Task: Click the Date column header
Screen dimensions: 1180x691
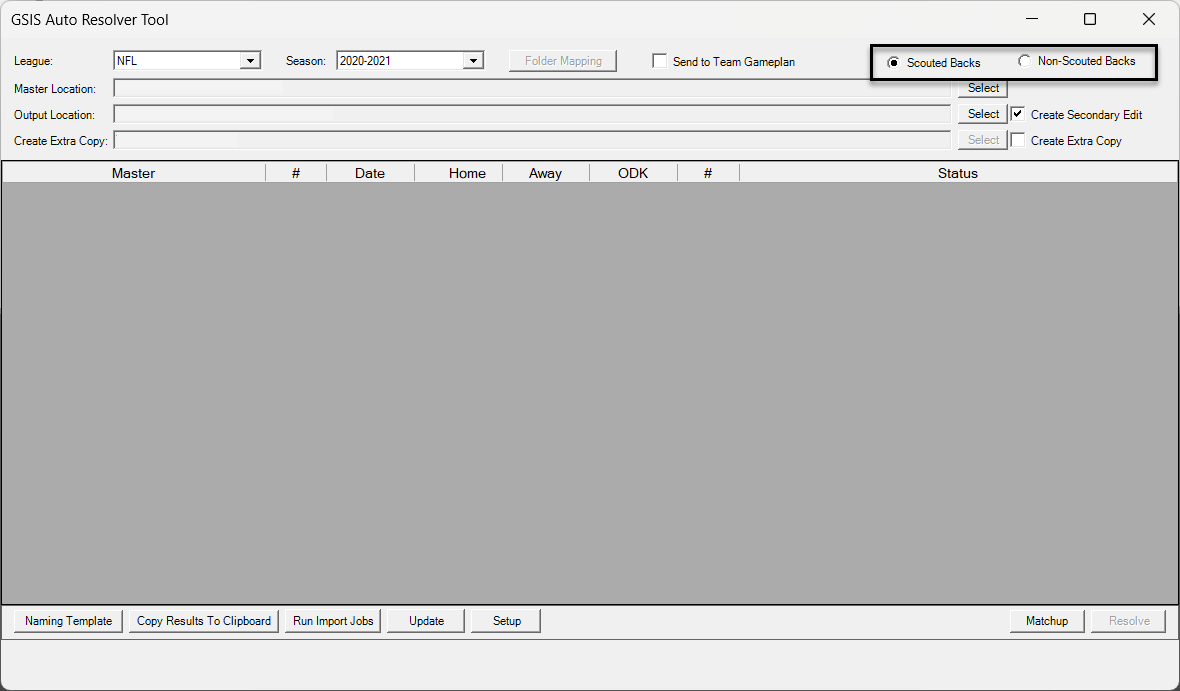Action: tap(370, 173)
